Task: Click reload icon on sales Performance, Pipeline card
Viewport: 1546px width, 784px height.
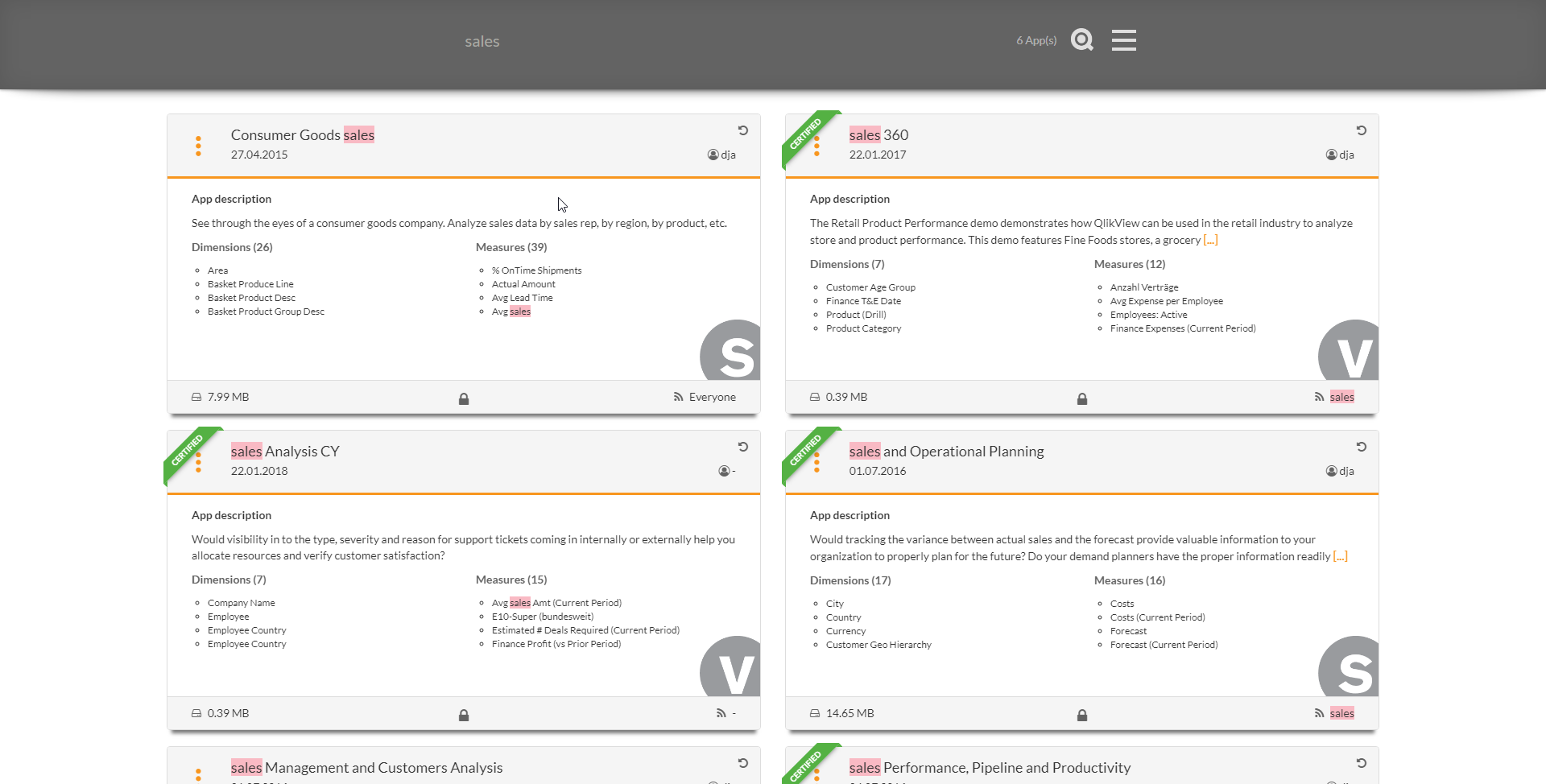Action: coord(1362,763)
